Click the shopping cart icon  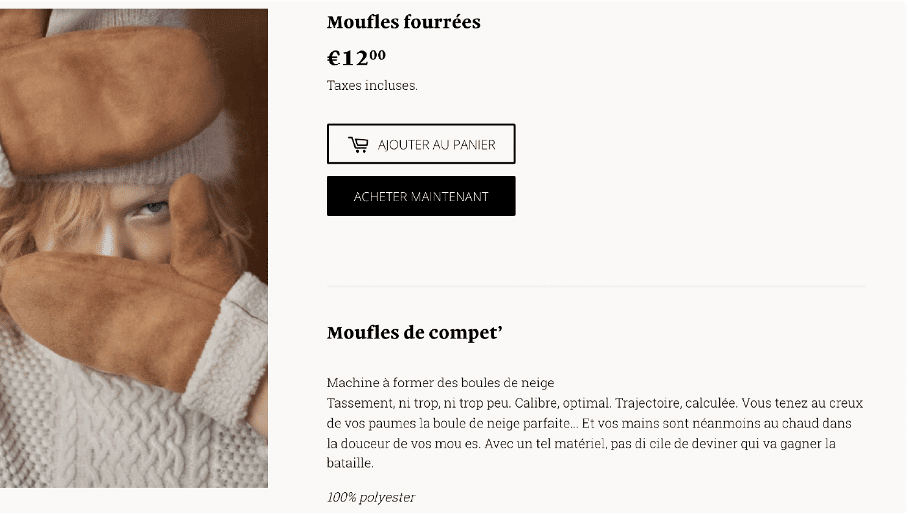click(358, 144)
